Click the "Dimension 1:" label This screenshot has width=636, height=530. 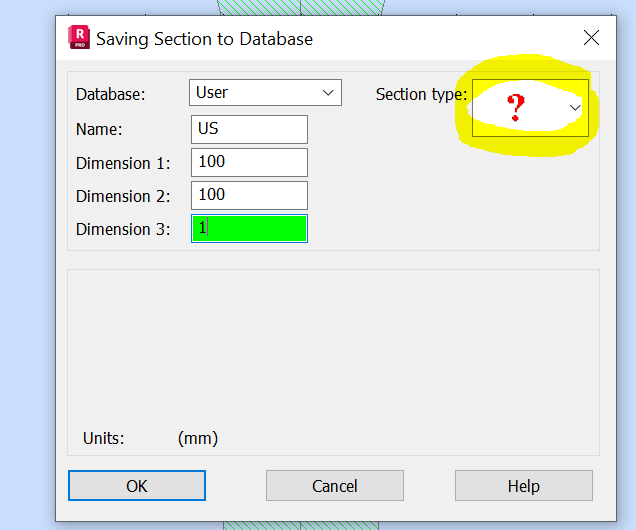[x=123, y=163]
